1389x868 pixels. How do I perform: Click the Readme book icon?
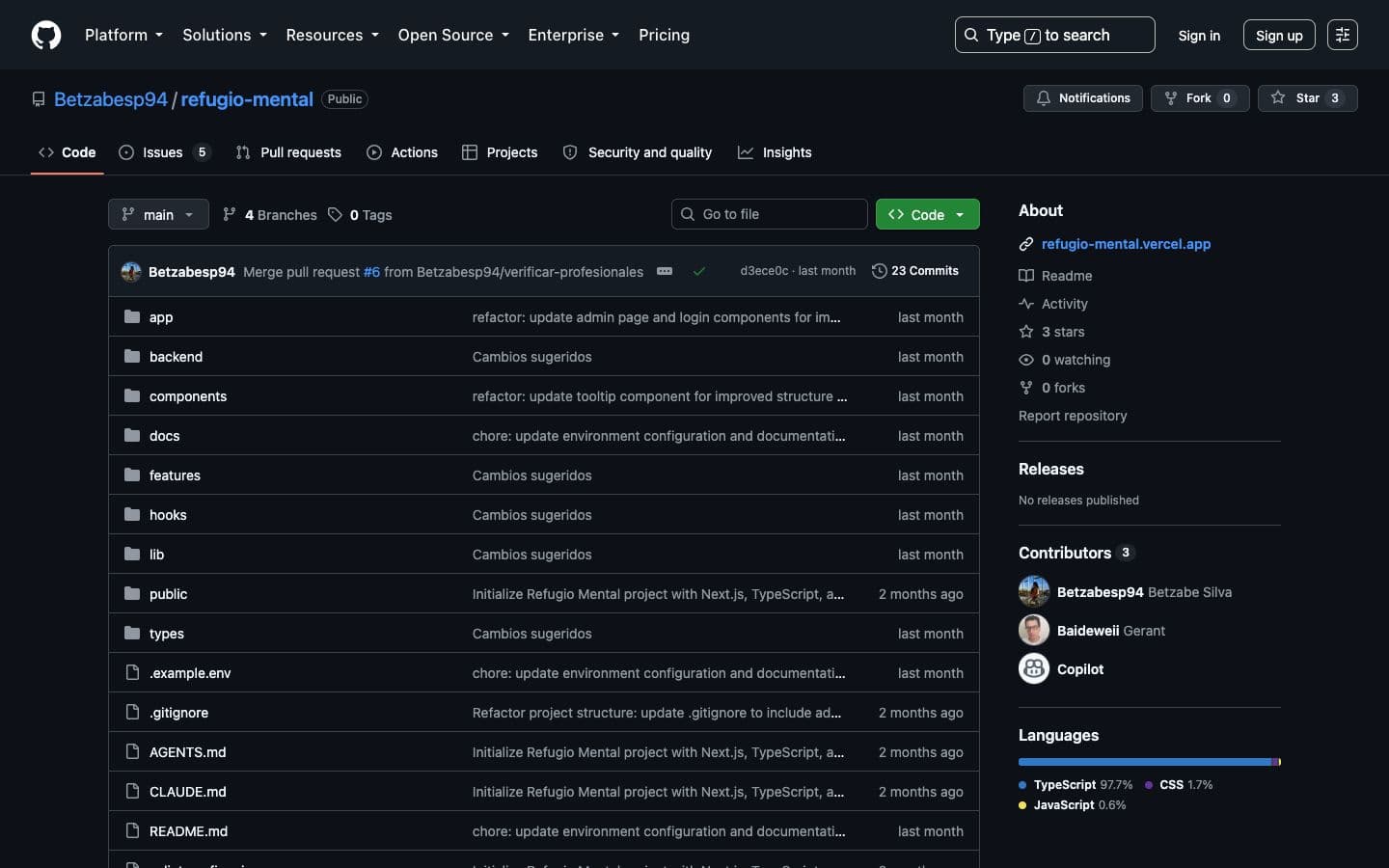pos(1026,276)
